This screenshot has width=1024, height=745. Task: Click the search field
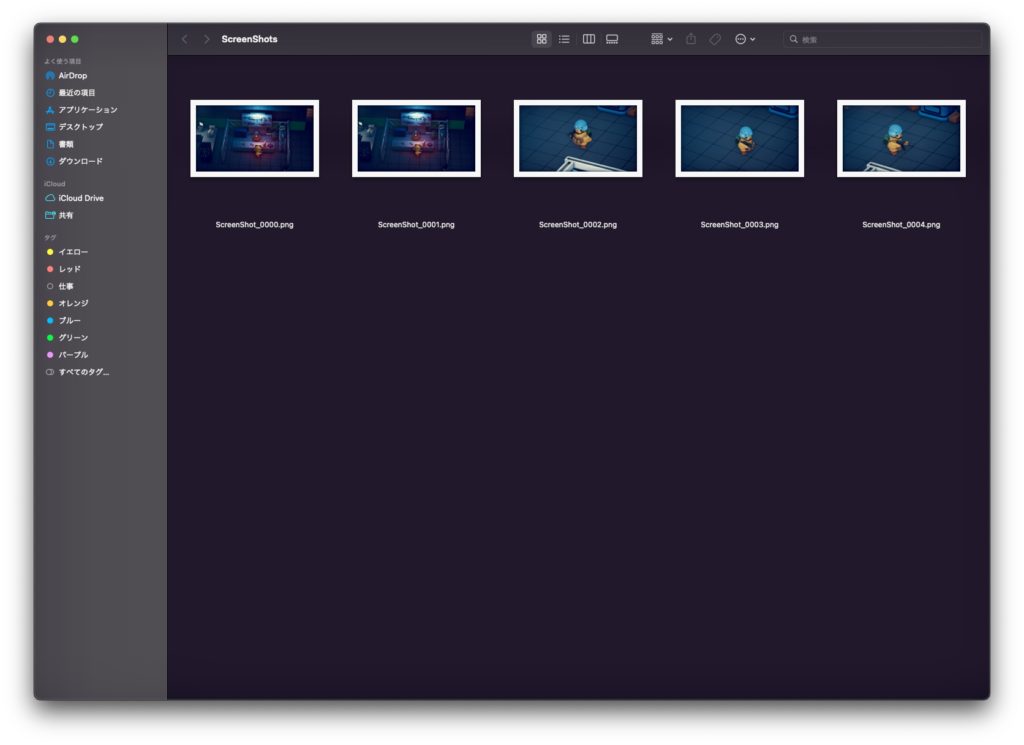coord(883,39)
